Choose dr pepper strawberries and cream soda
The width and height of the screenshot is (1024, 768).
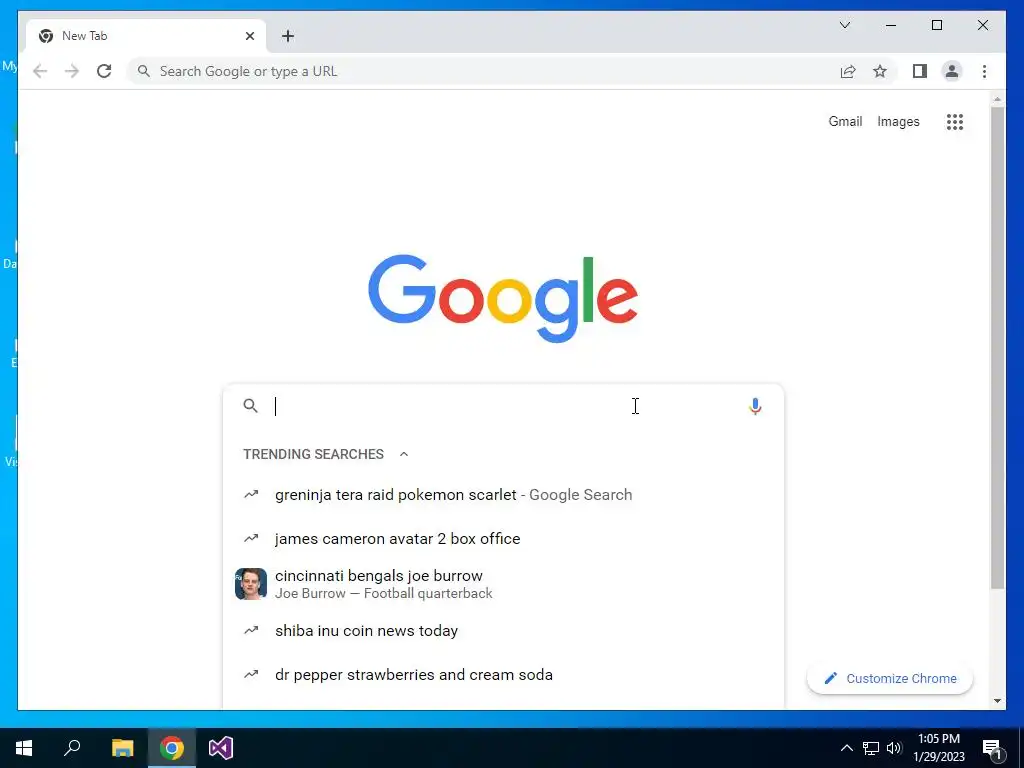[x=503, y=675]
